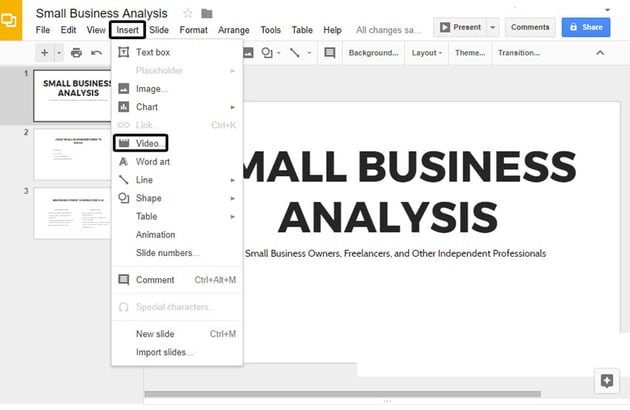Click the All changes saved status text
630x410 pixels.
[389, 30]
